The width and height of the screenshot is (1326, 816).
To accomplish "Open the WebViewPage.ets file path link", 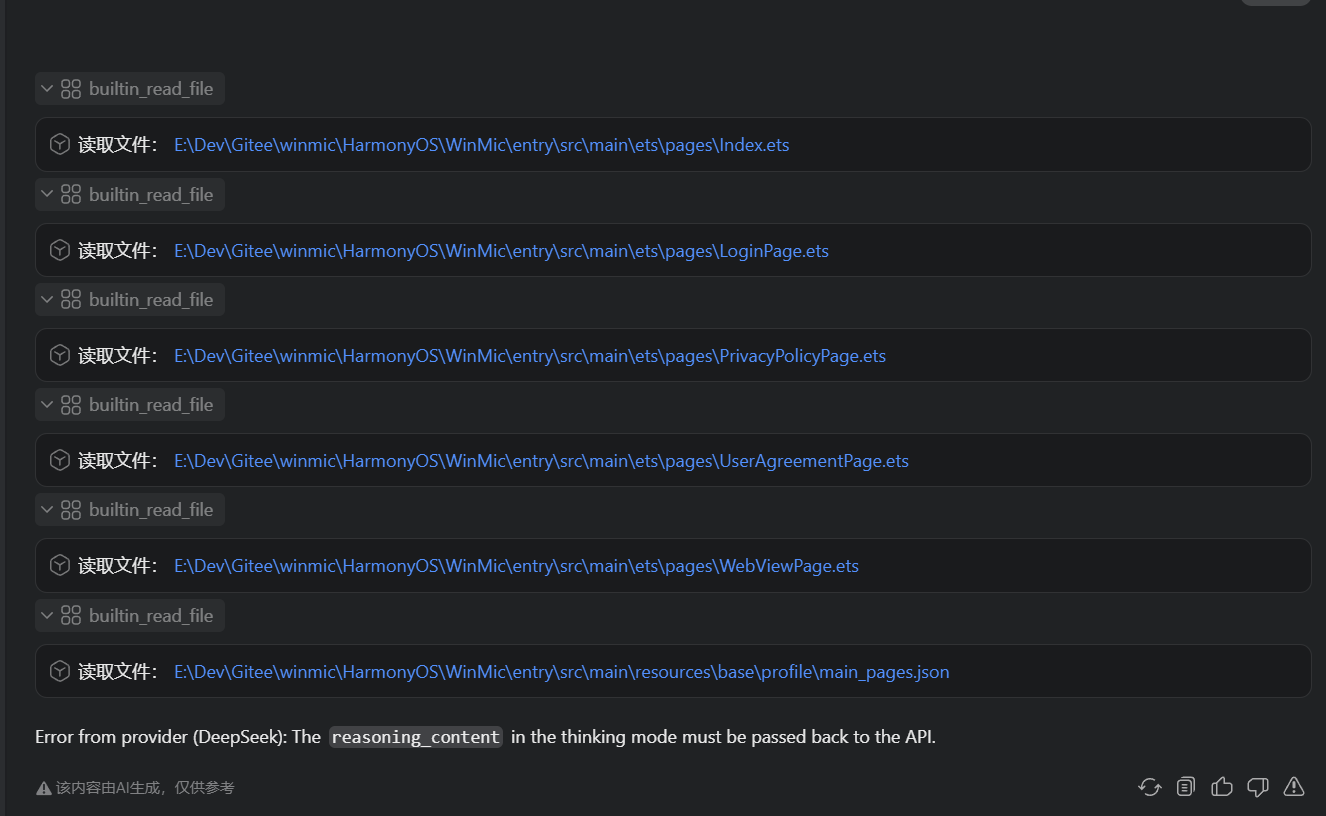I will 516,565.
